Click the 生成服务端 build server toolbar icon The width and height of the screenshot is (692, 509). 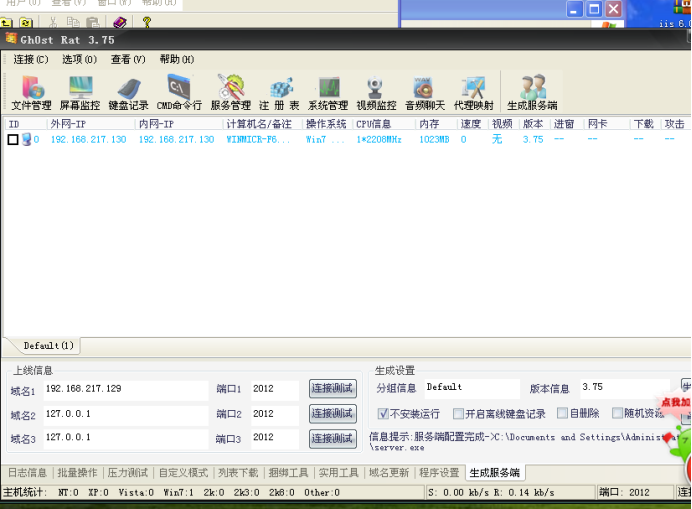tap(532, 92)
